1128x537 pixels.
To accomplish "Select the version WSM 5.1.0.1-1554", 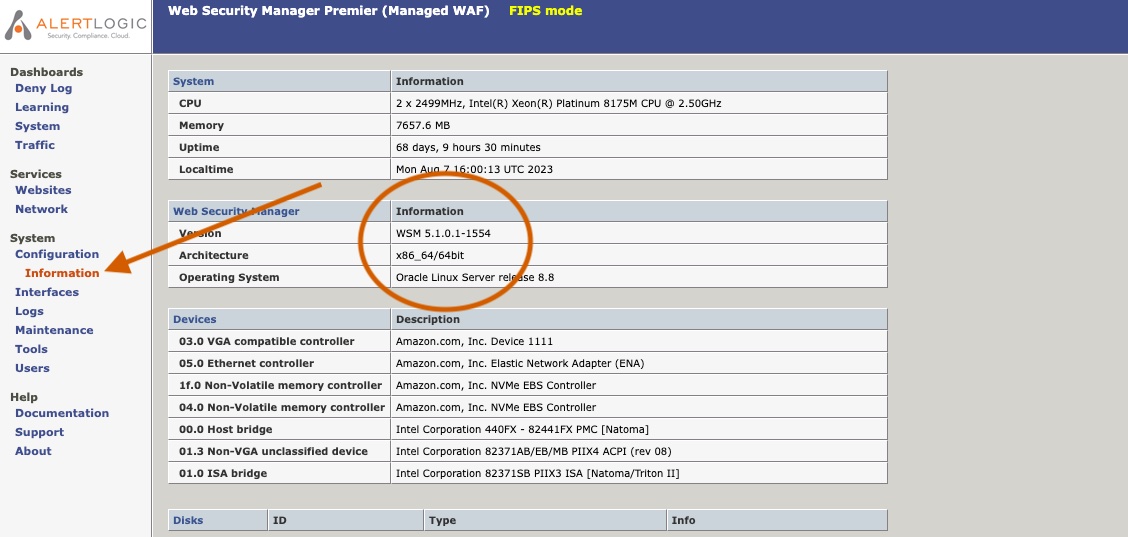I will pos(443,233).
